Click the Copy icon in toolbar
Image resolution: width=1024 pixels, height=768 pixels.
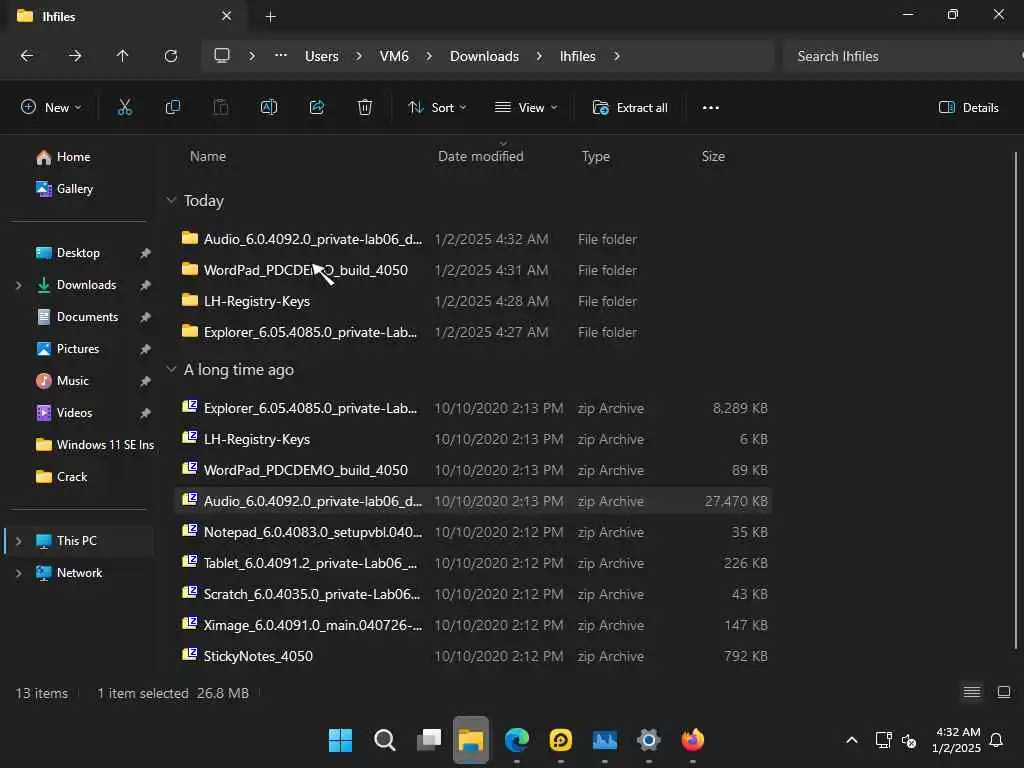(x=172, y=108)
